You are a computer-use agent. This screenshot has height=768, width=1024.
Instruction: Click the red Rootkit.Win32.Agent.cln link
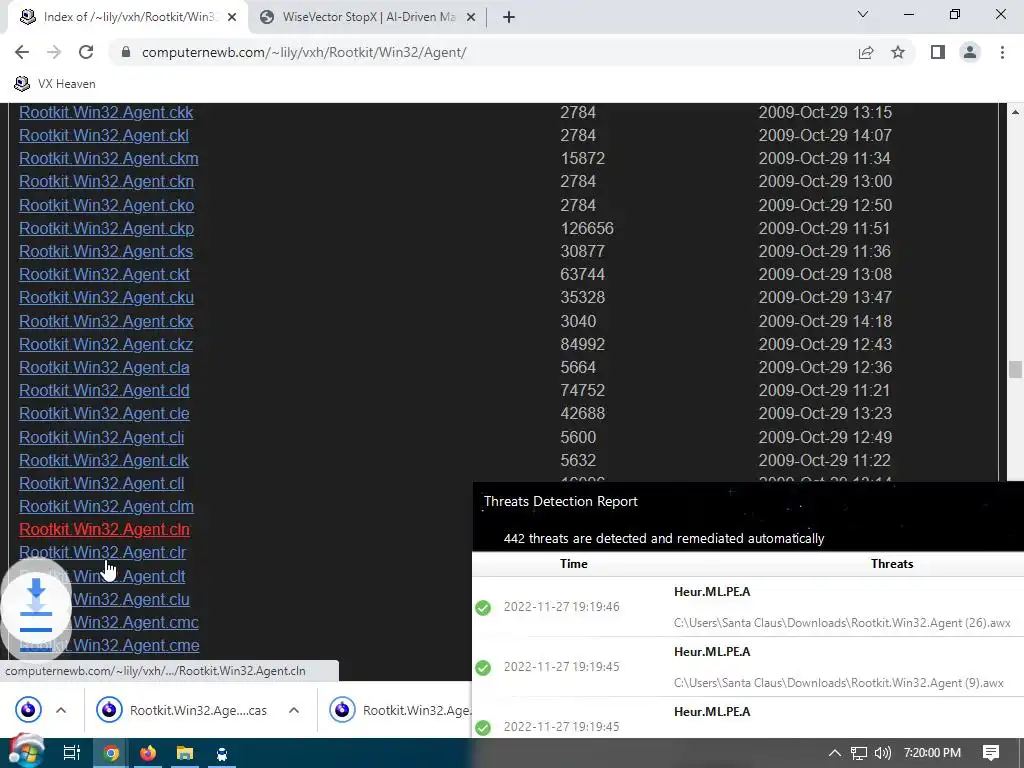pyautogui.click(x=104, y=529)
